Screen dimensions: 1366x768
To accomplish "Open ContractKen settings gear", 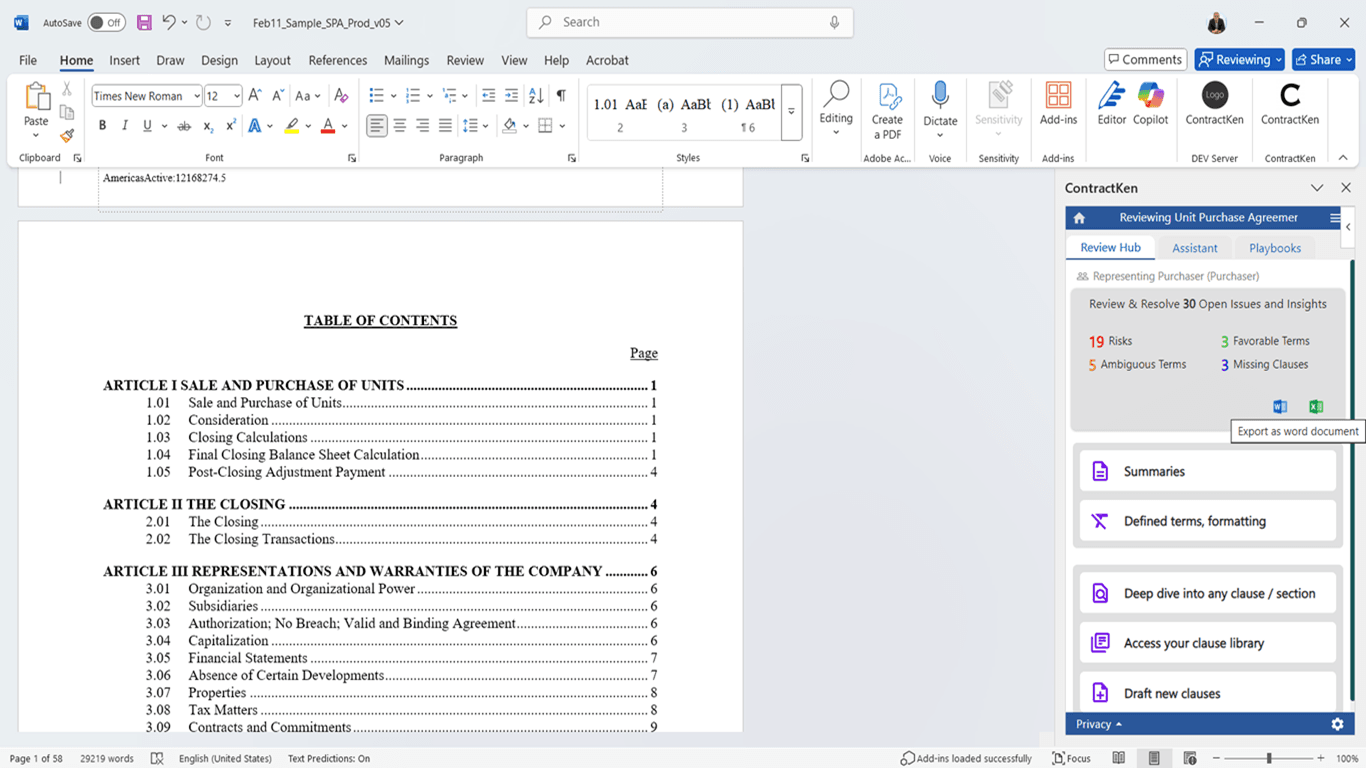I will tap(1337, 724).
